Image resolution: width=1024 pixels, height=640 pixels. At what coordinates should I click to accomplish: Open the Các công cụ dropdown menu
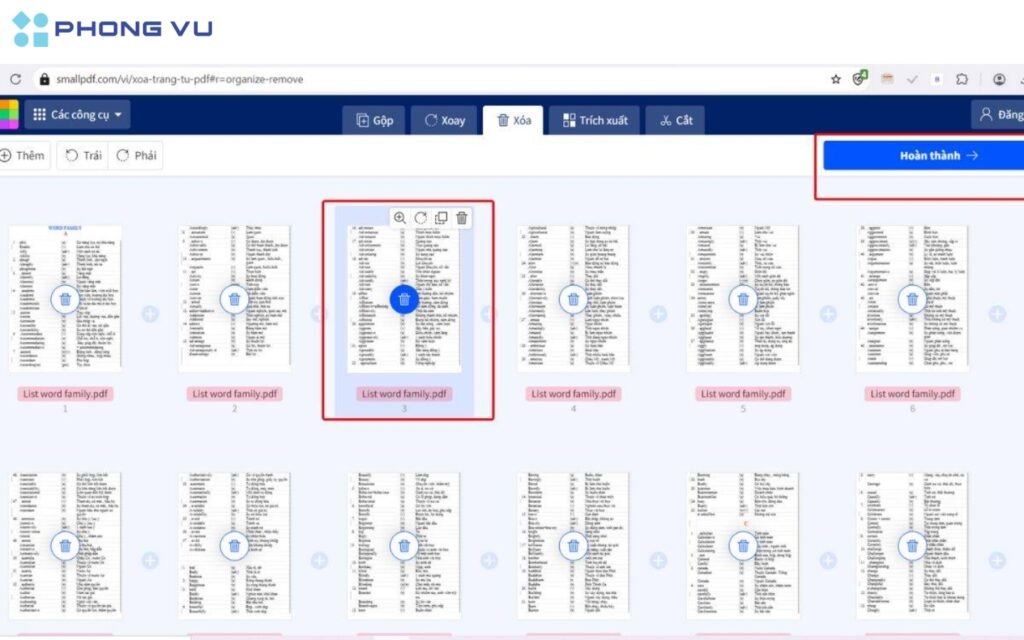click(80, 115)
